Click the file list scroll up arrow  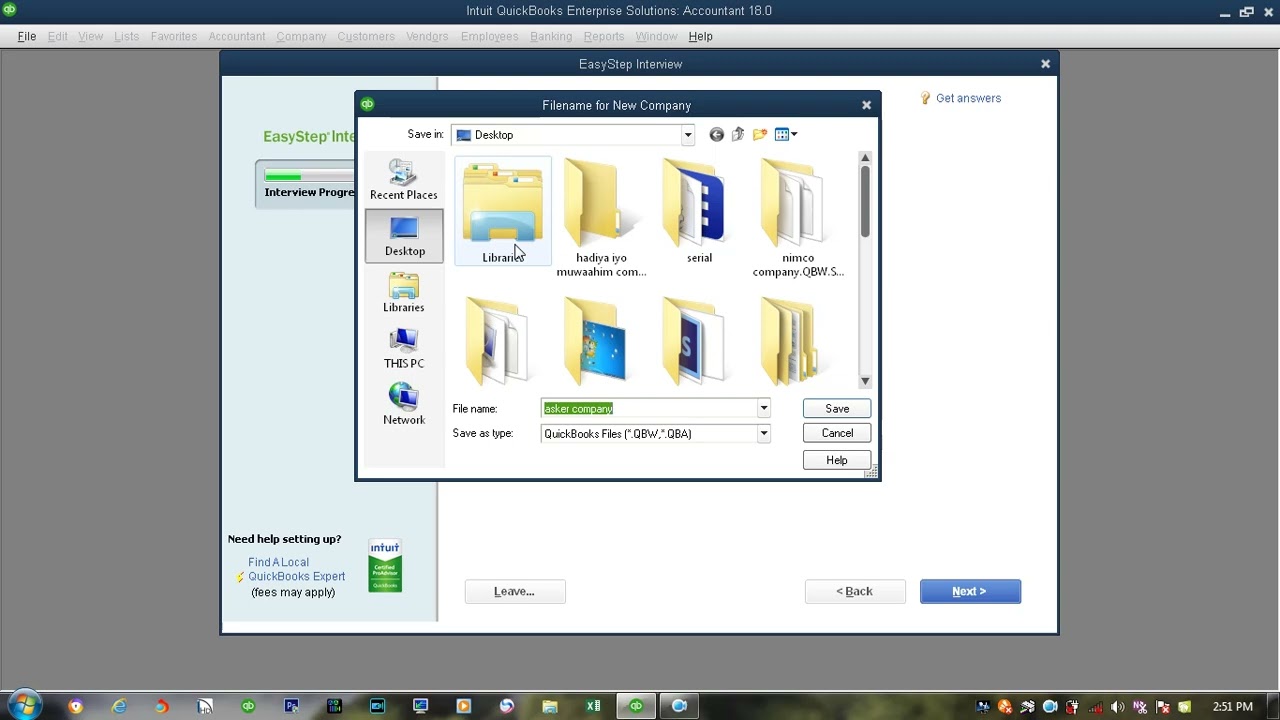pos(865,158)
